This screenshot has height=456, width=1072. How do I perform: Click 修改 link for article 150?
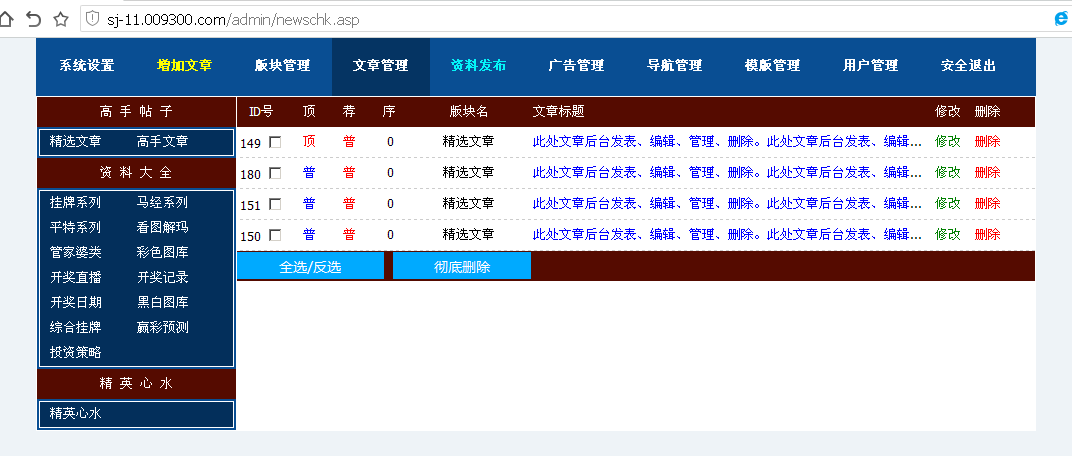[x=948, y=234]
